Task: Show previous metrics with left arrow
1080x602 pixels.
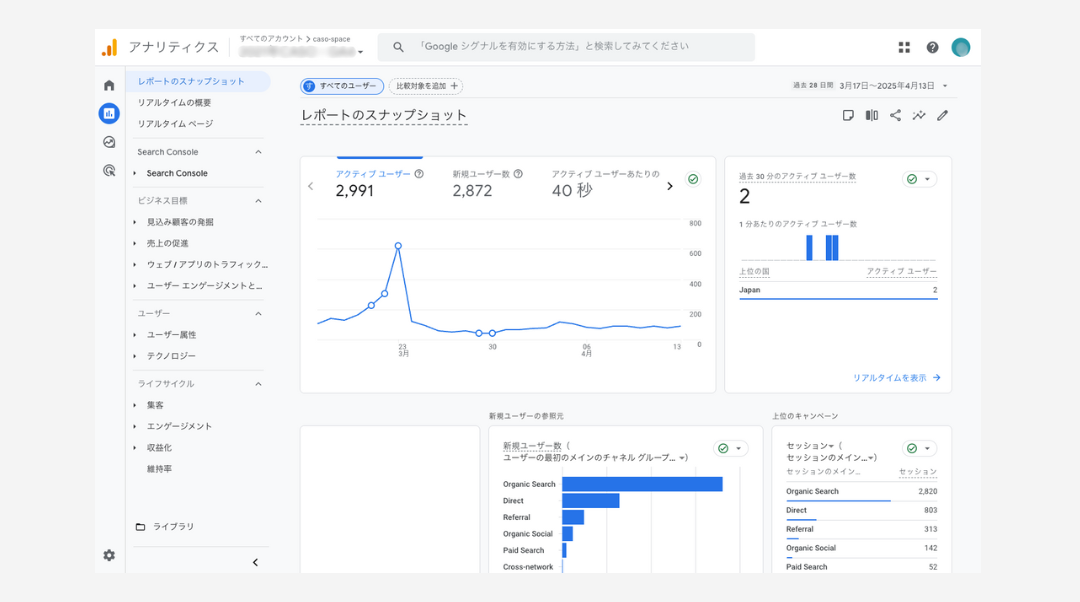Action: point(311,186)
